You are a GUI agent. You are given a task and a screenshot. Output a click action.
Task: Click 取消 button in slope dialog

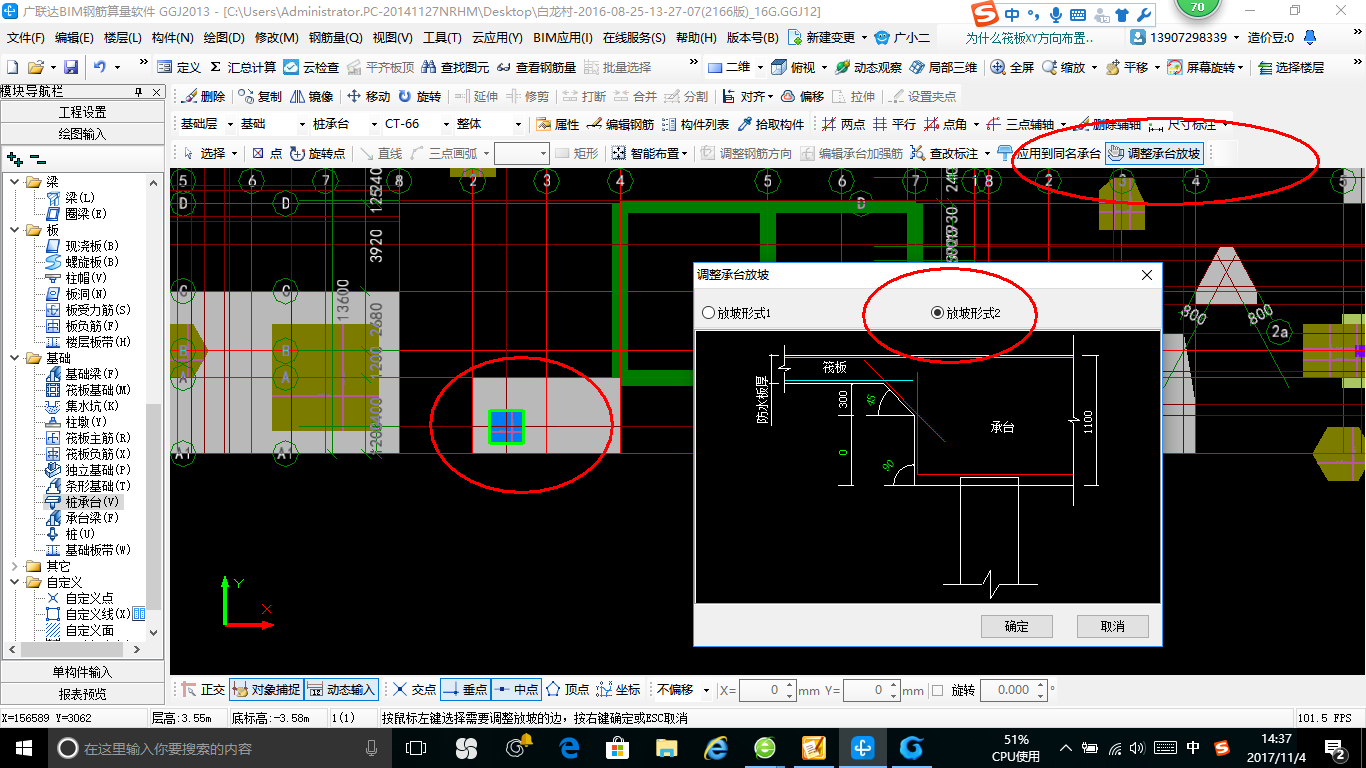click(x=1113, y=626)
